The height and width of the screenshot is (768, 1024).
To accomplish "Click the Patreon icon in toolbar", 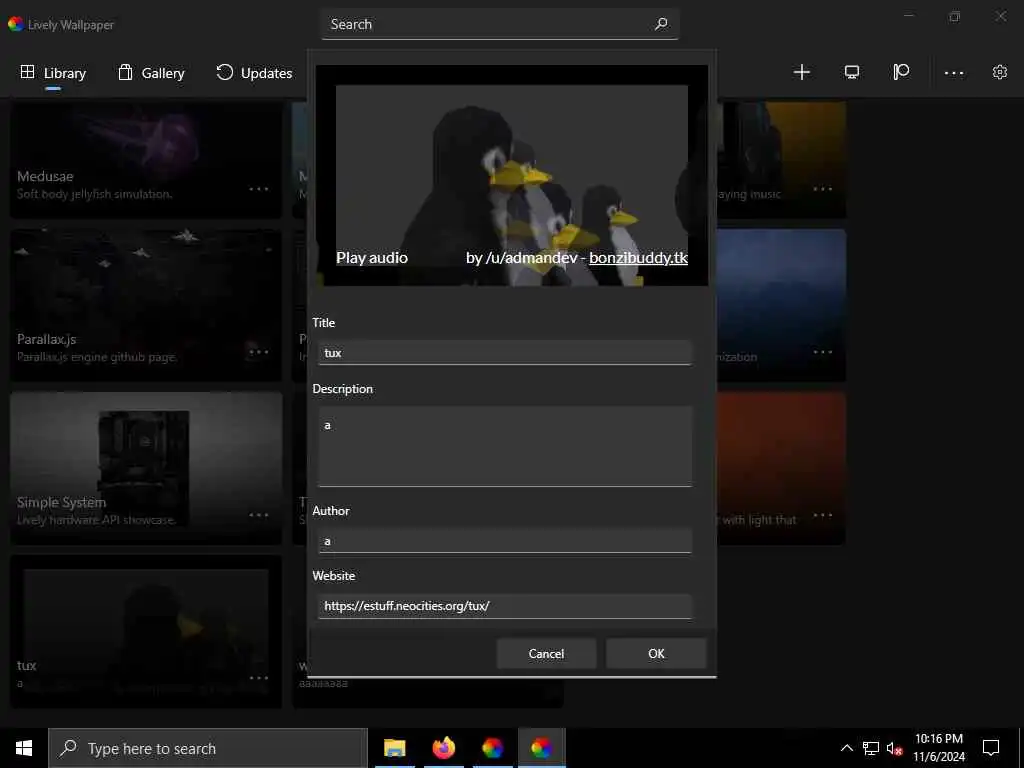I will (901, 72).
